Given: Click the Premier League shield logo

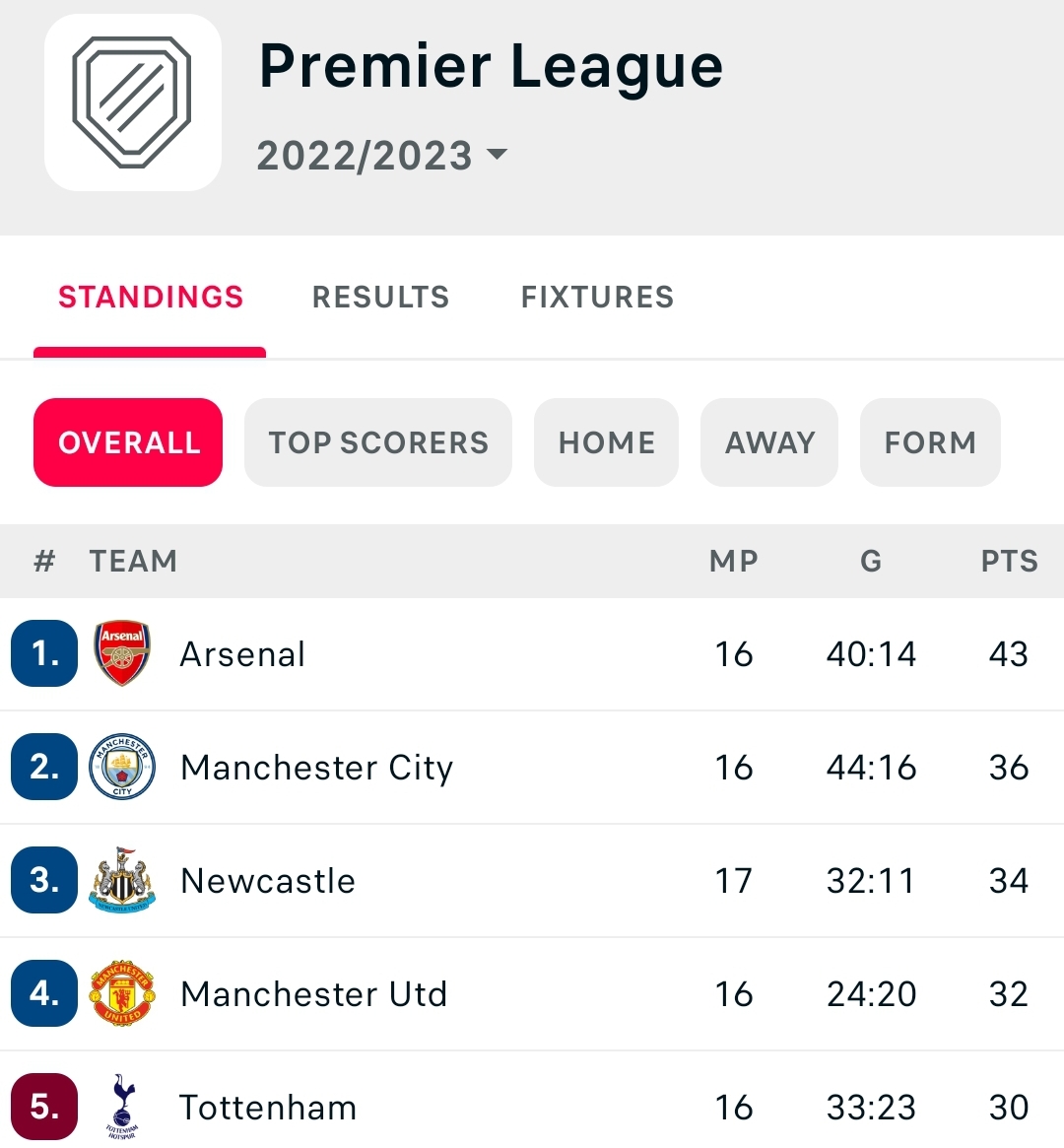Looking at the screenshot, I should point(132,102).
